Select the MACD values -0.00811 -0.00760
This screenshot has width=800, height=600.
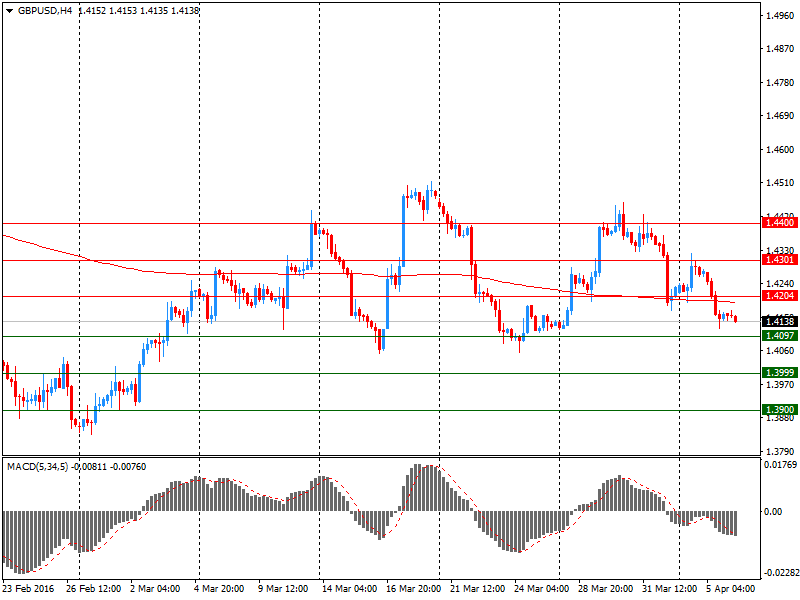click(109, 467)
